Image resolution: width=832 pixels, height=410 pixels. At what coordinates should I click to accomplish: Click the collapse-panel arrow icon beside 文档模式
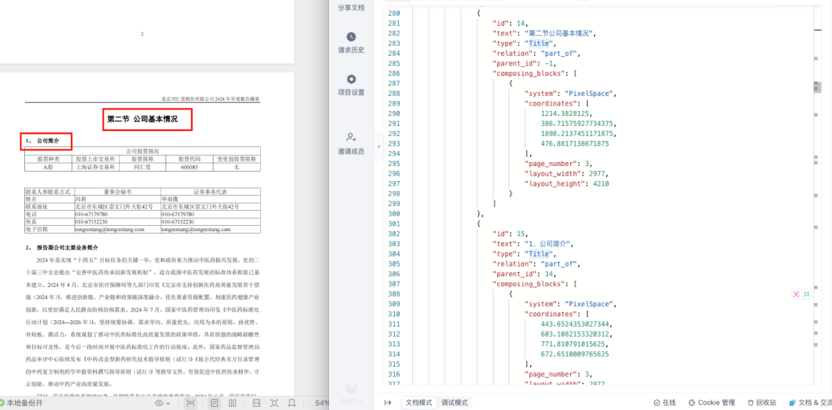388,403
